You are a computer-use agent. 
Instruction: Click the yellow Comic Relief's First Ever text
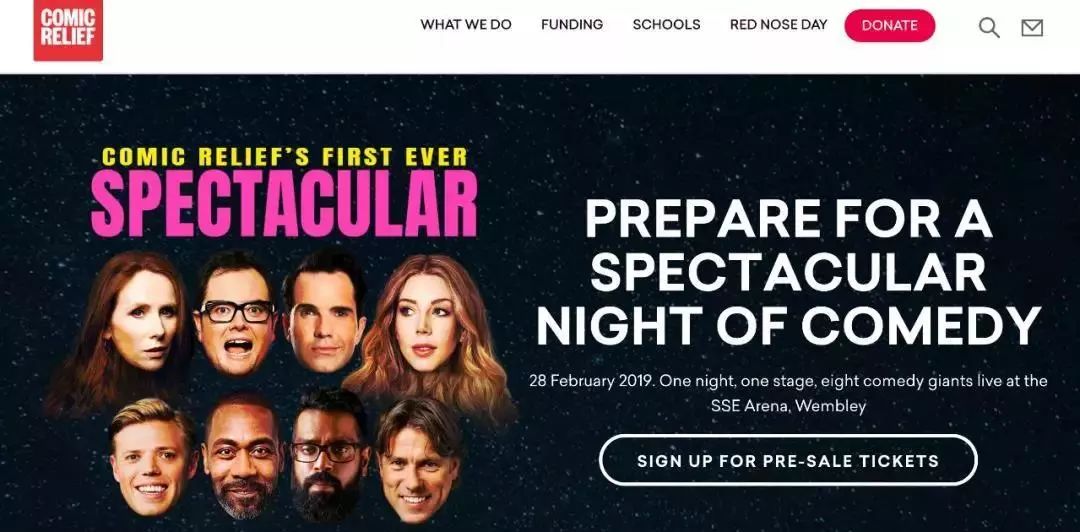click(x=284, y=156)
